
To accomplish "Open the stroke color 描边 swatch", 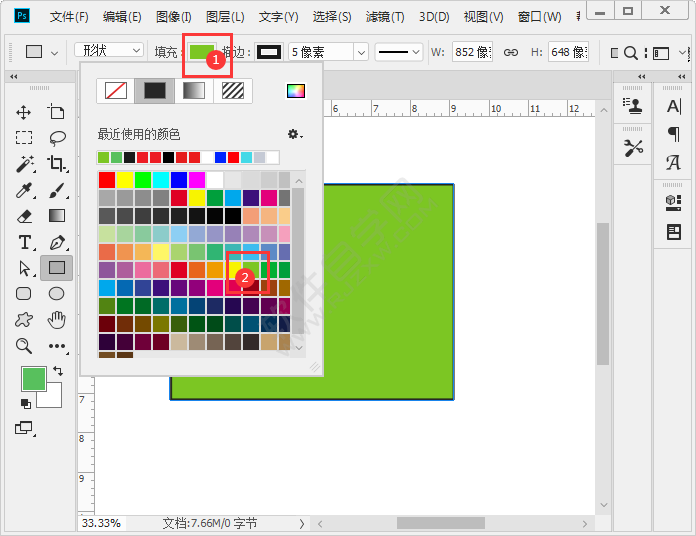I will coord(269,52).
